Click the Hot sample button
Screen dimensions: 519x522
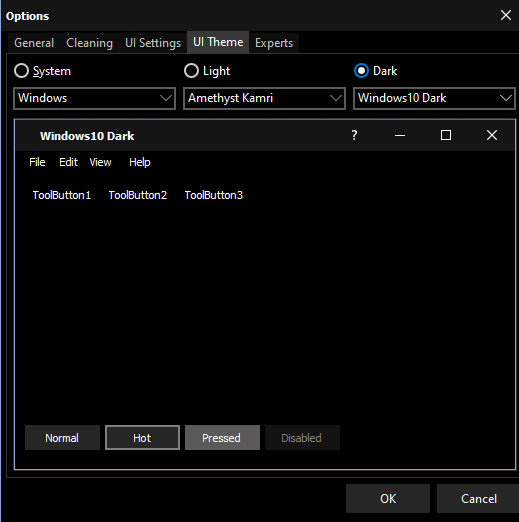[142, 438]
